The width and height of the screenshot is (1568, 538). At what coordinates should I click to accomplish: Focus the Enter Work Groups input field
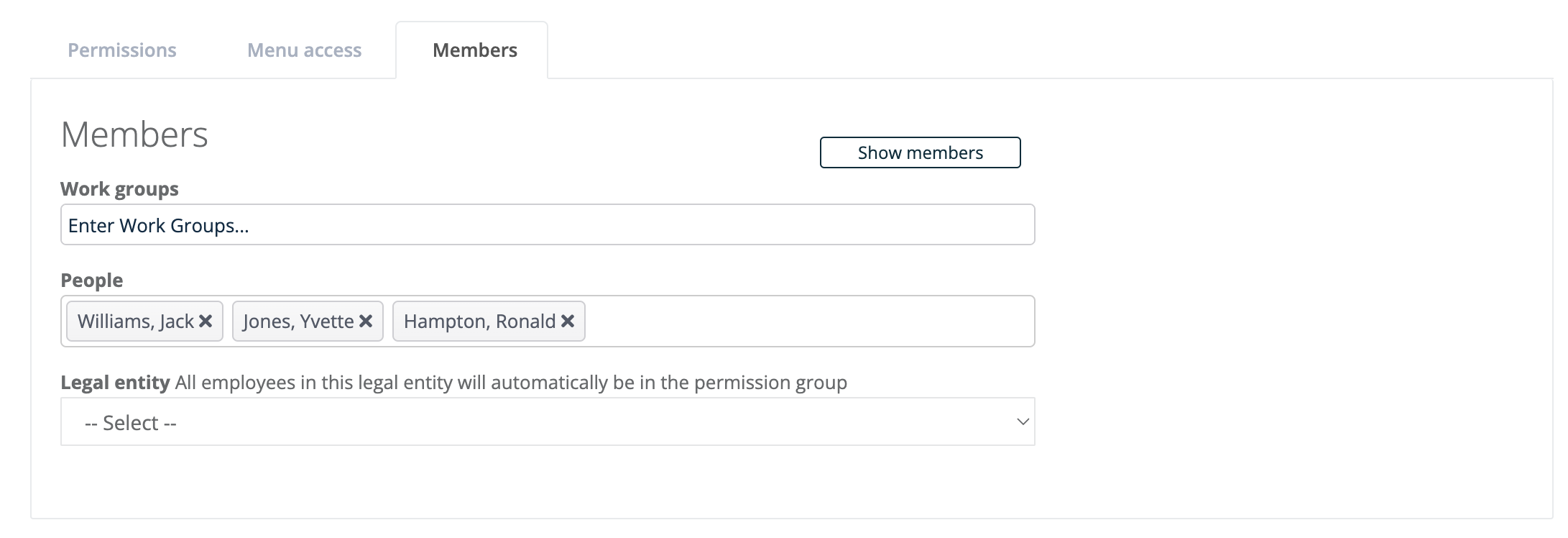click(548, 224)
